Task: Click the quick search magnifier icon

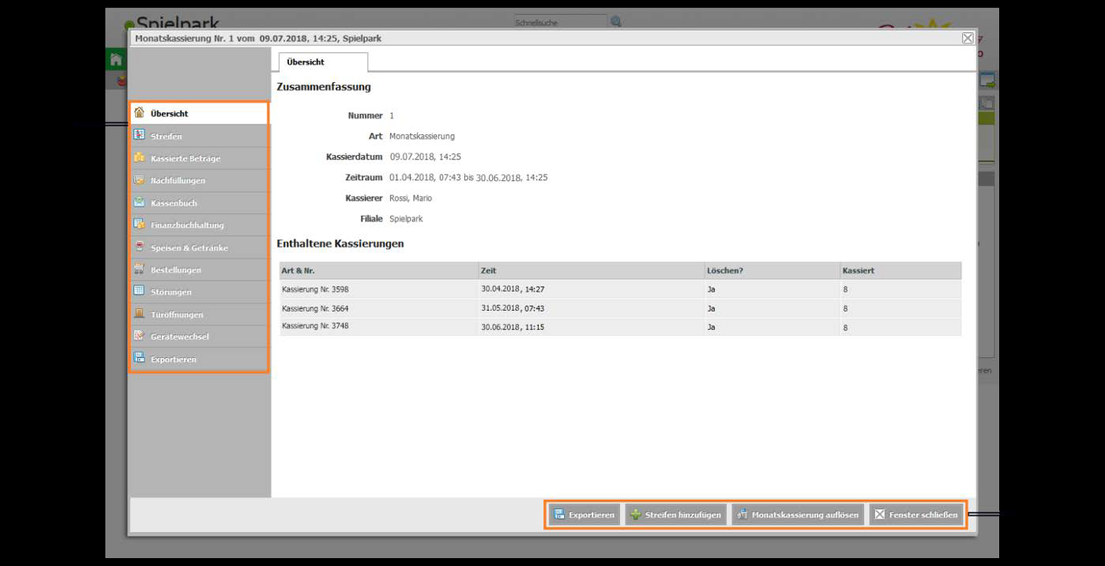Action: point(616,22)
